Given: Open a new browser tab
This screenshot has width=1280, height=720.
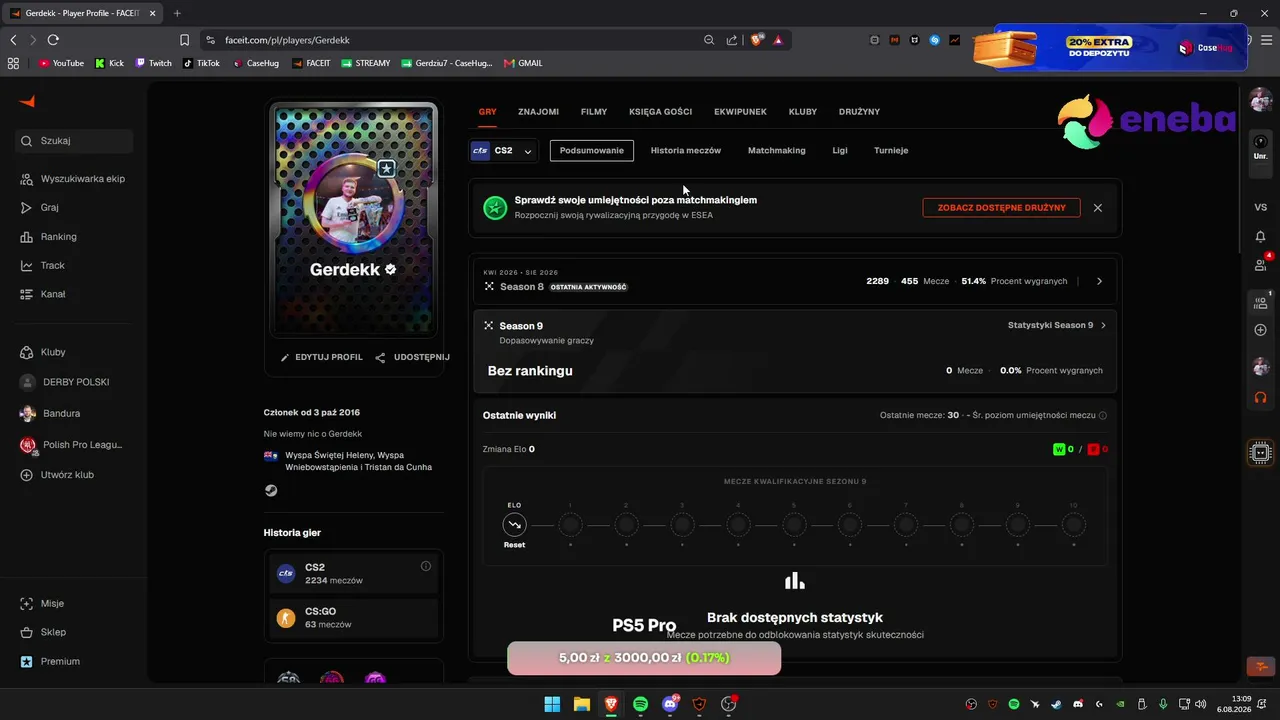Looking at the screenshot, I should coord(177,13).
